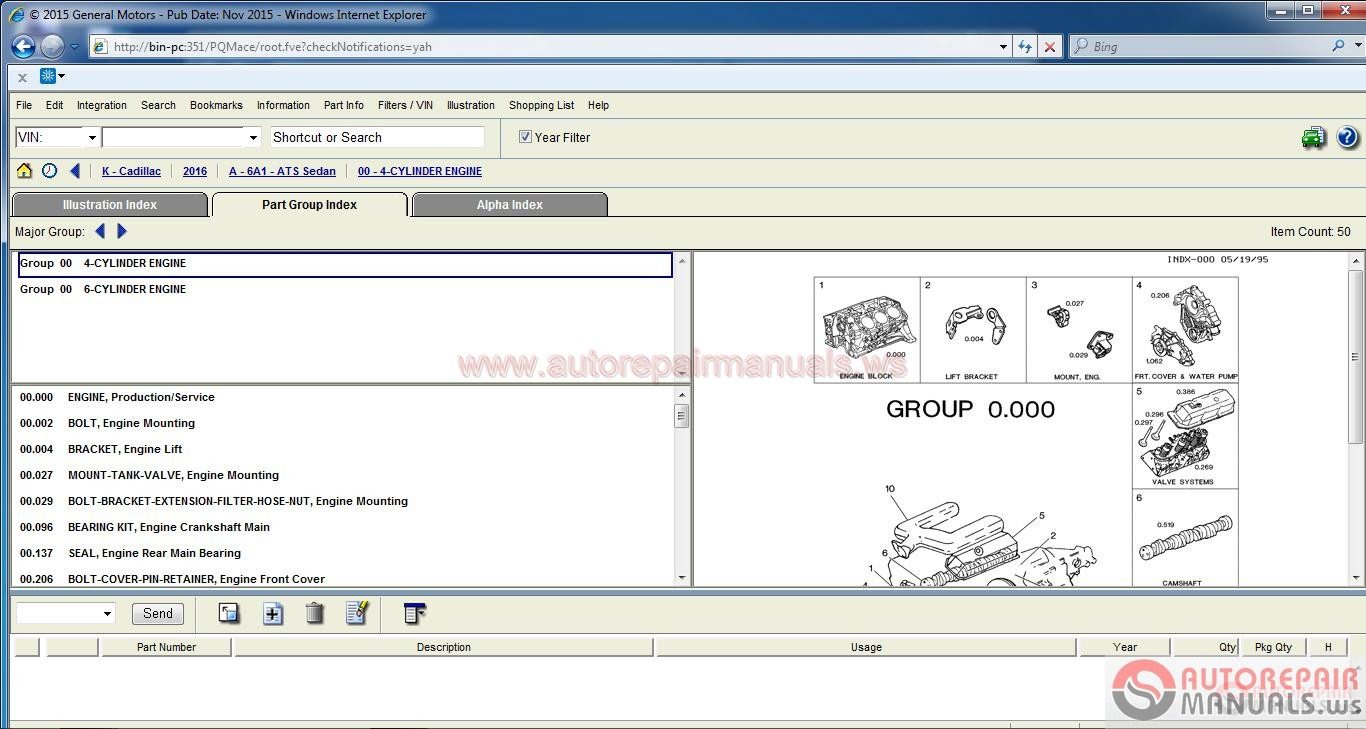
Task: Select Group 00 4-CYLINDER ENGINE row
Action: 345,264
